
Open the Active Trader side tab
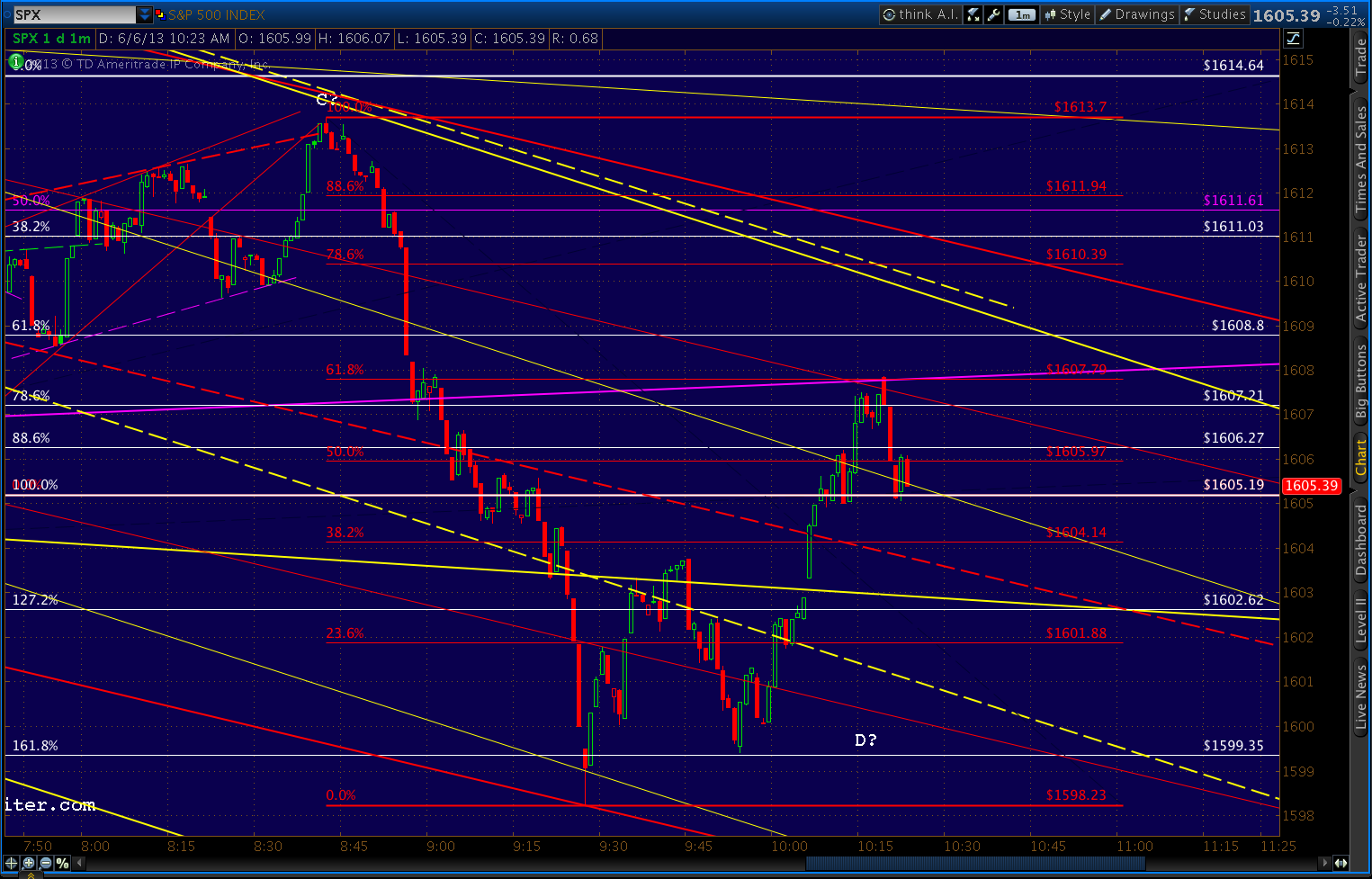tap(1360, 278)
